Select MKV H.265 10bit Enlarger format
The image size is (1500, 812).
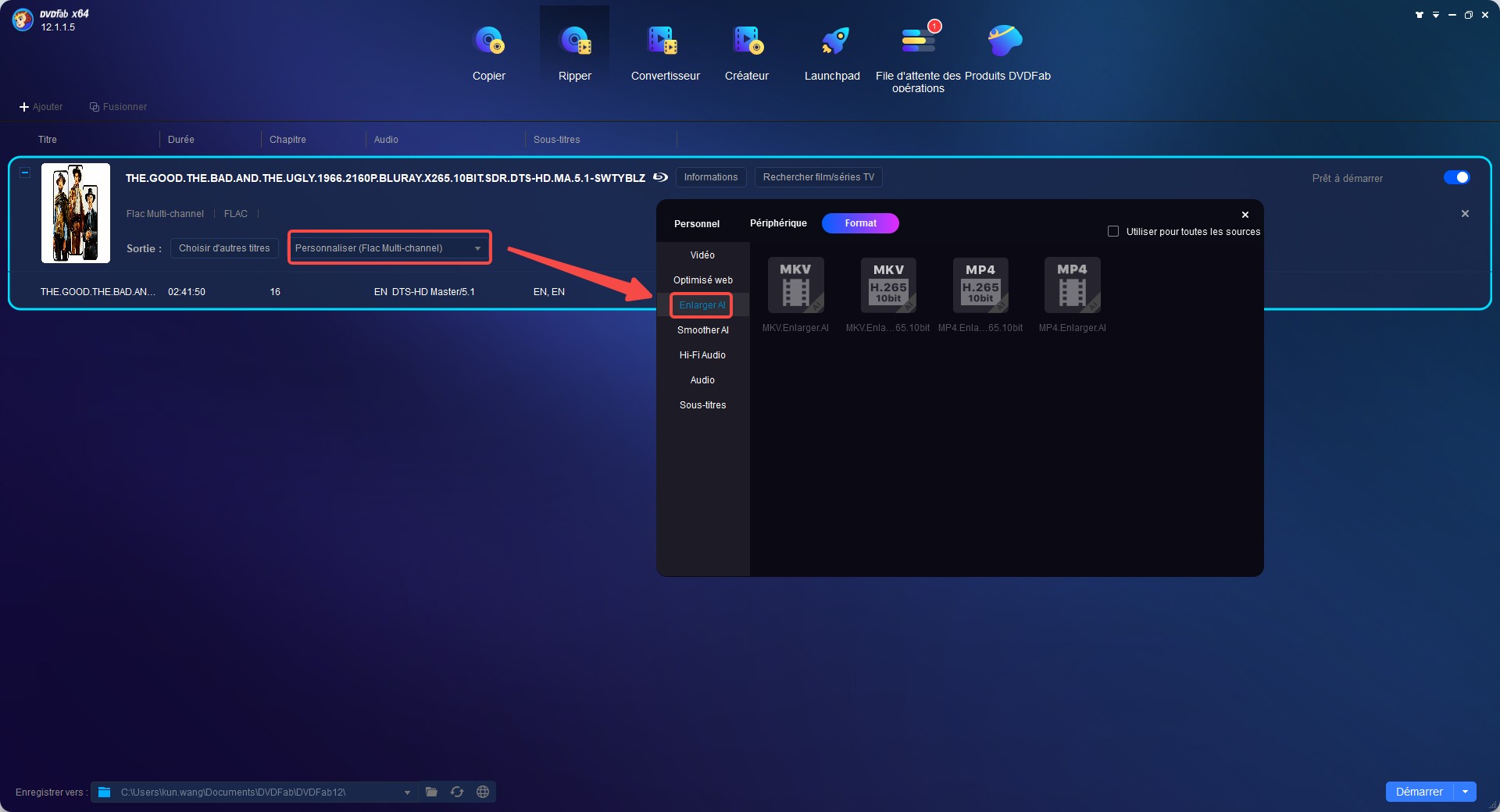tap(887, 285)
